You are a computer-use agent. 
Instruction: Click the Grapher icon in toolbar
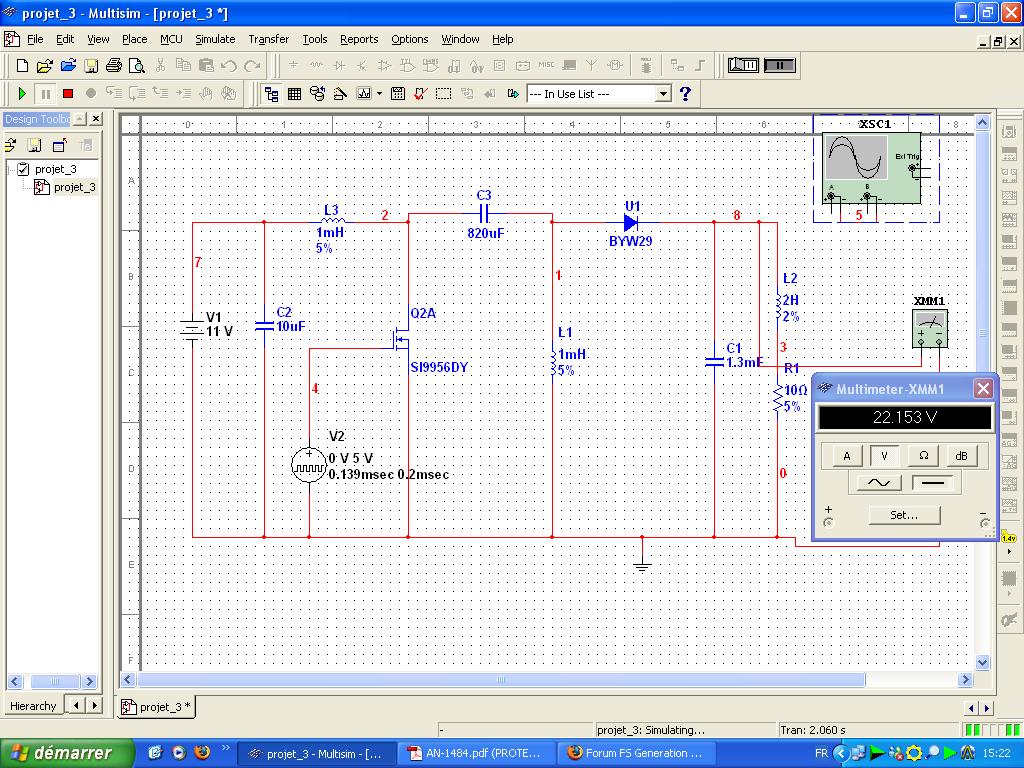pos(363,93)
